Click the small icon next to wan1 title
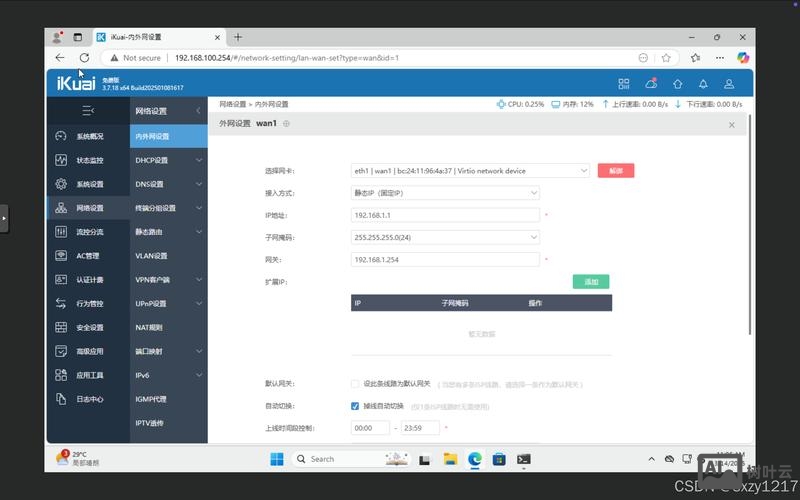 pos(286,123)
